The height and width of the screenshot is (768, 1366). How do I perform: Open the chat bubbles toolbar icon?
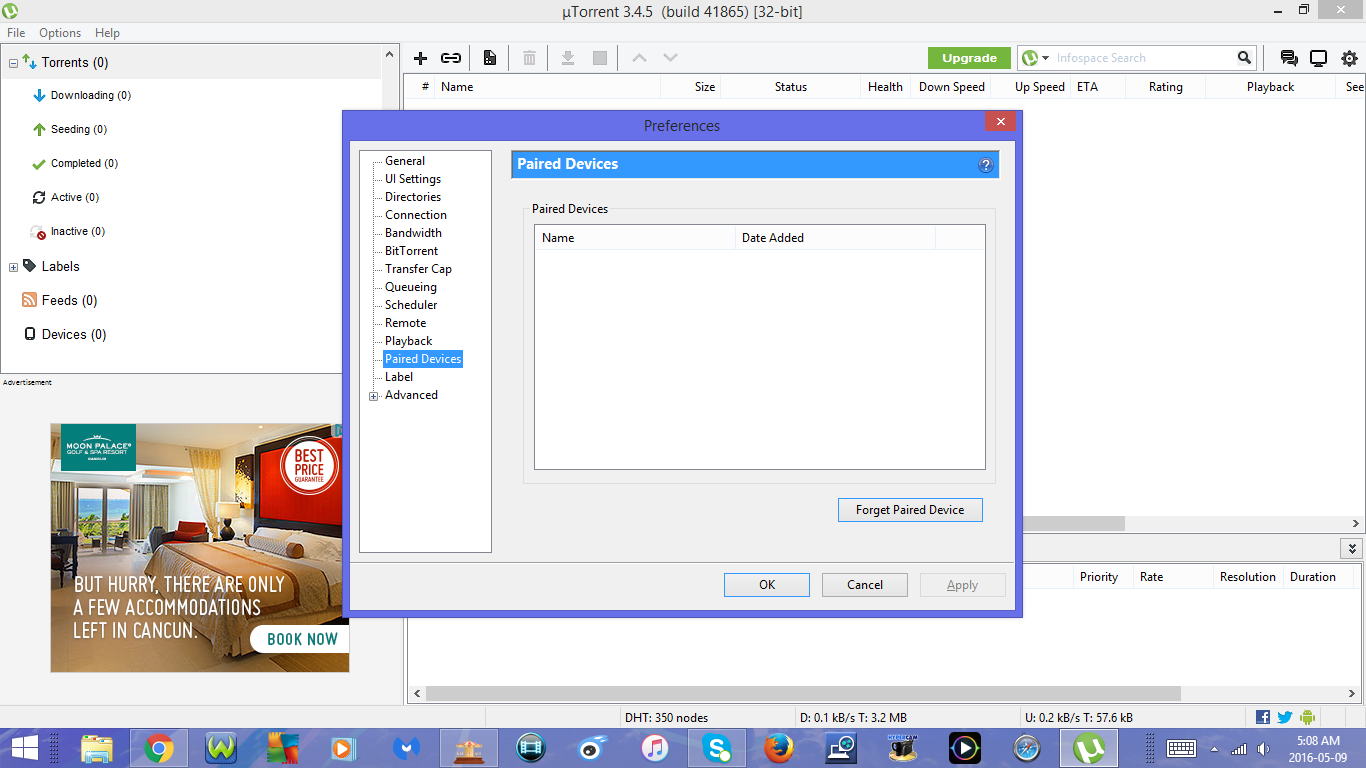coord(1289,58)
